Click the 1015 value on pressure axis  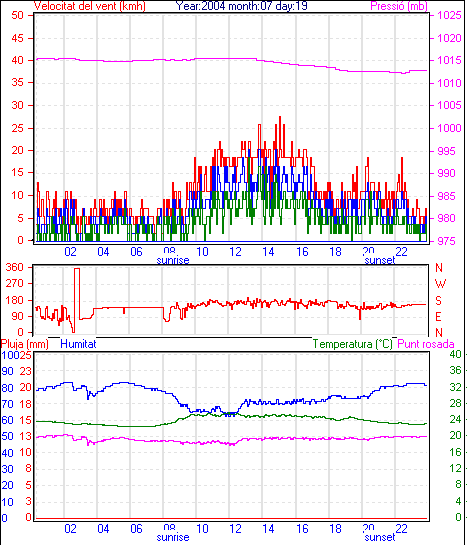tap(449, 60)
